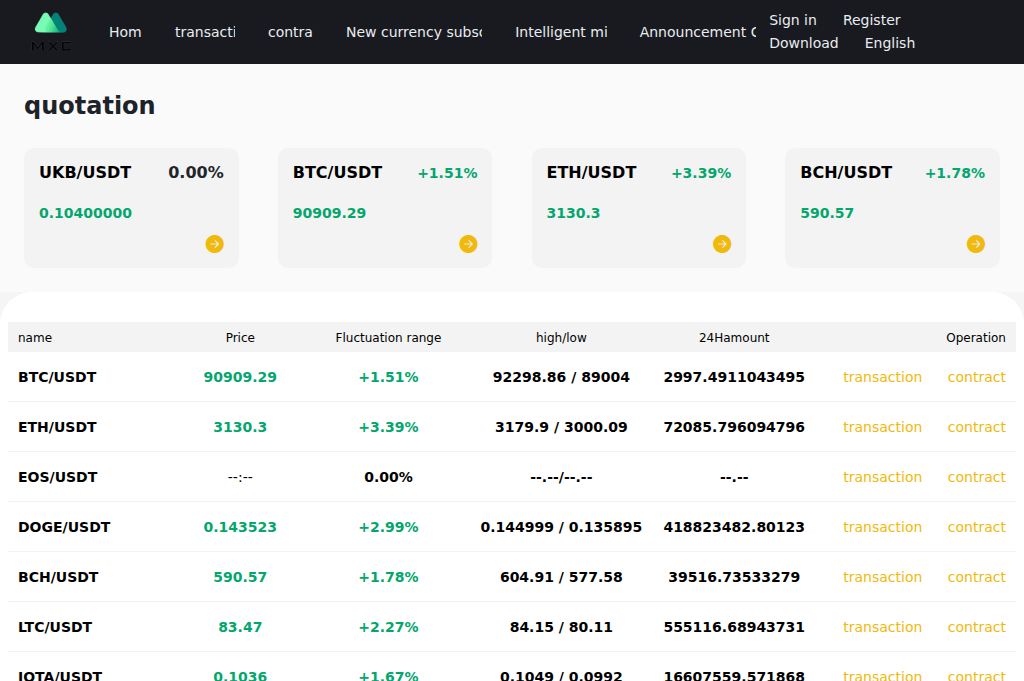Click the Sign in link
1024x681 pixels.
(x=792, y=19)
